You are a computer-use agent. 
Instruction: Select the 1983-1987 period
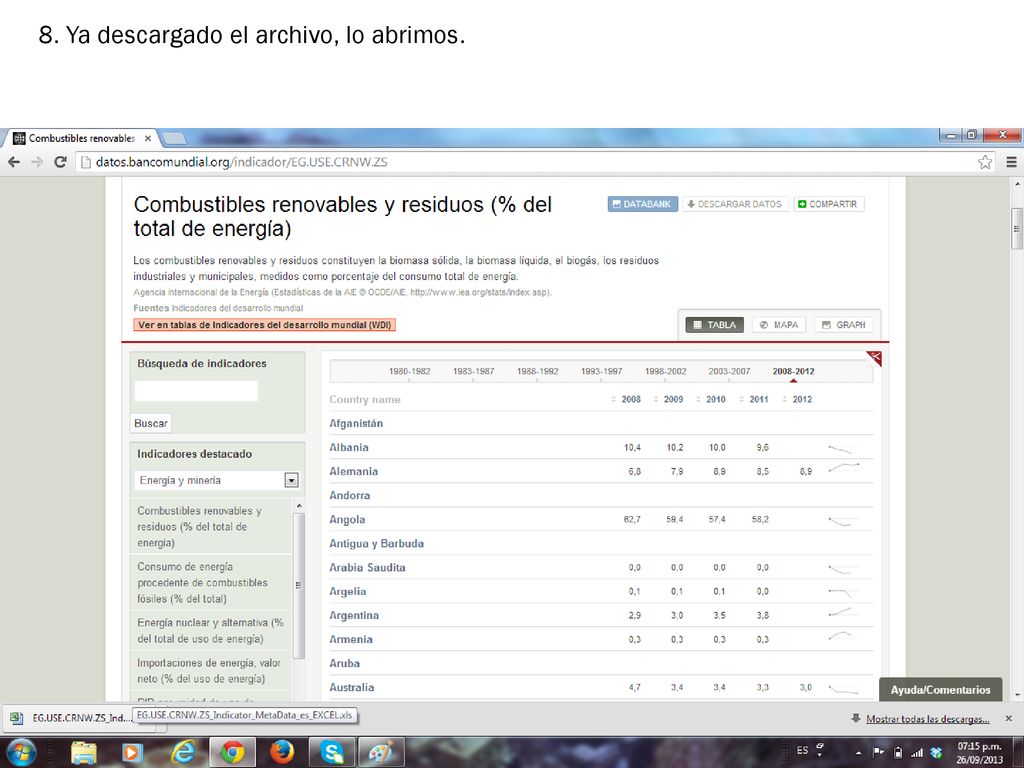pyautogui.click(x=473, y=371)
